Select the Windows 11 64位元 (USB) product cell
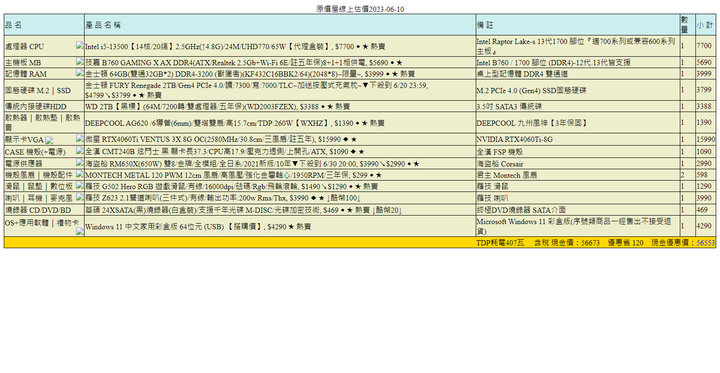 point(280,226)
